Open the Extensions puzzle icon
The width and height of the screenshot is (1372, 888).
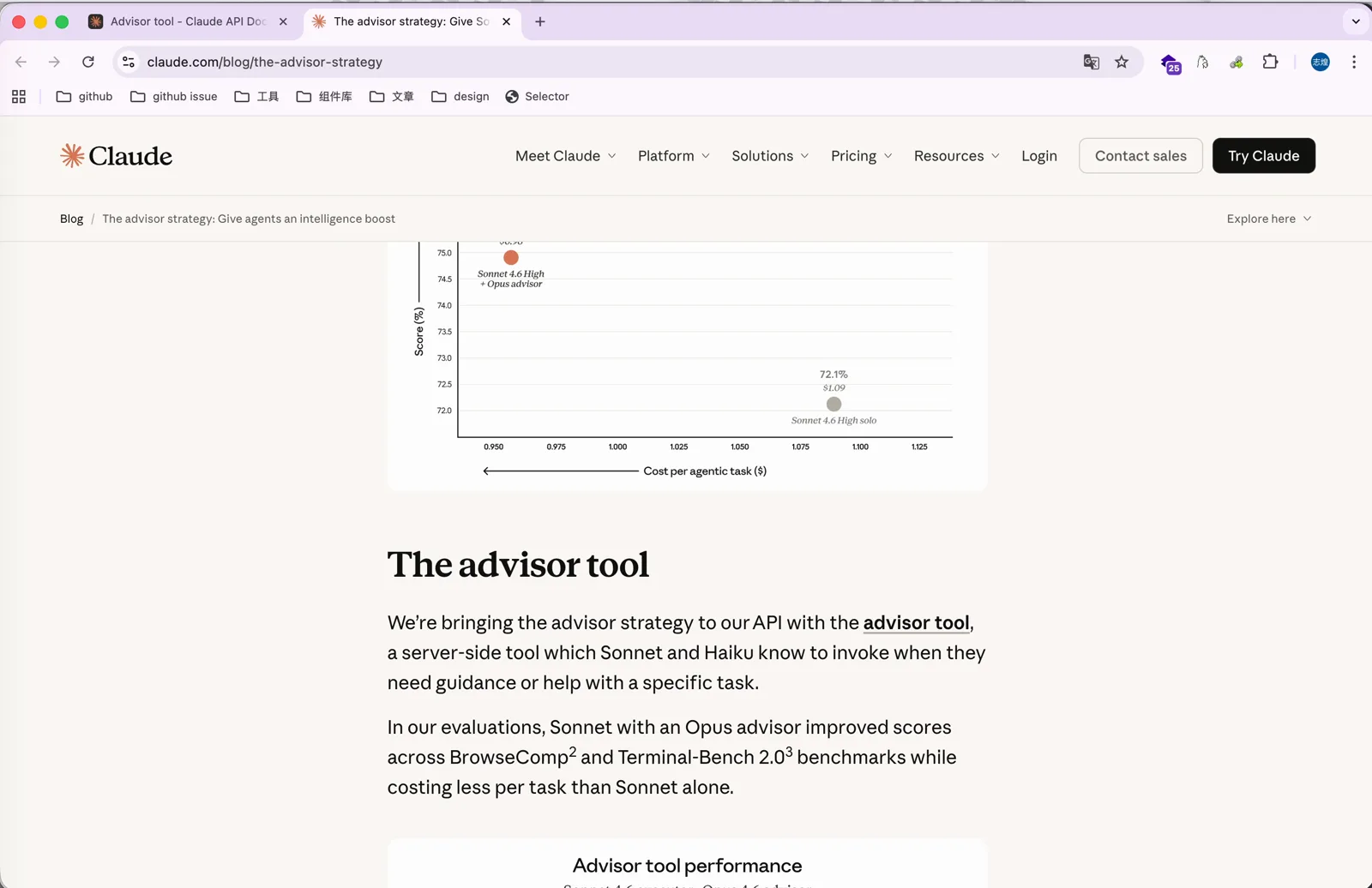[1270, 62]
